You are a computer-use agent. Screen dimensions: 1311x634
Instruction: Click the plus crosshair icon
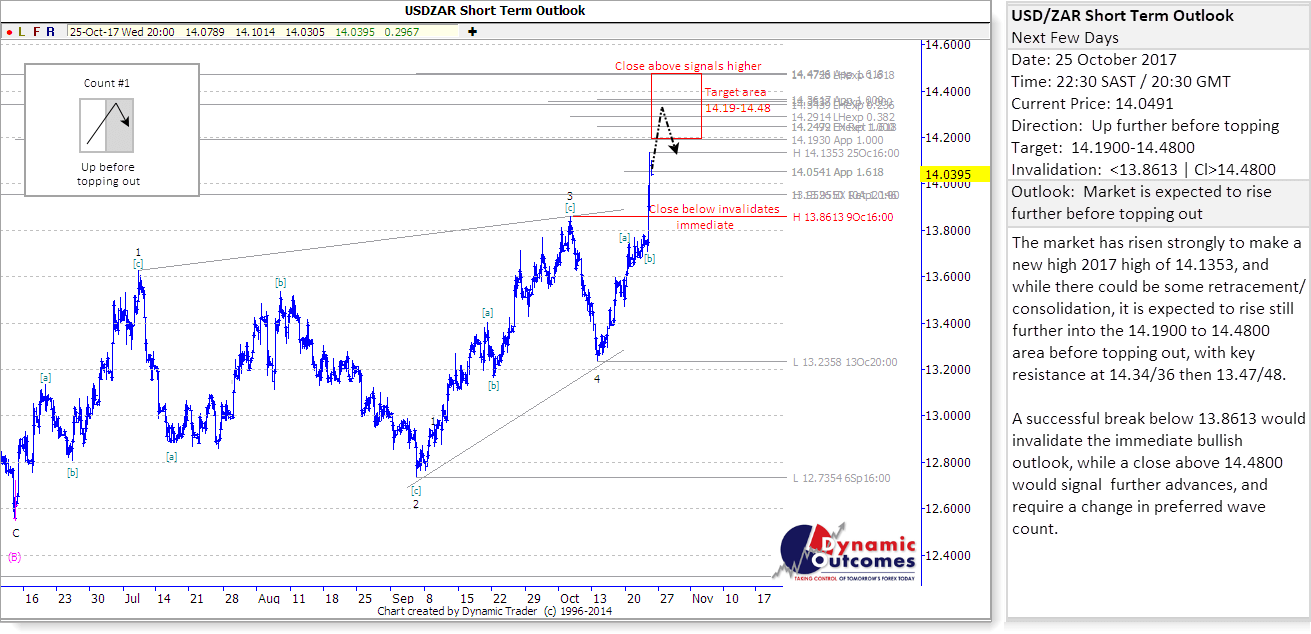point(472,32)
